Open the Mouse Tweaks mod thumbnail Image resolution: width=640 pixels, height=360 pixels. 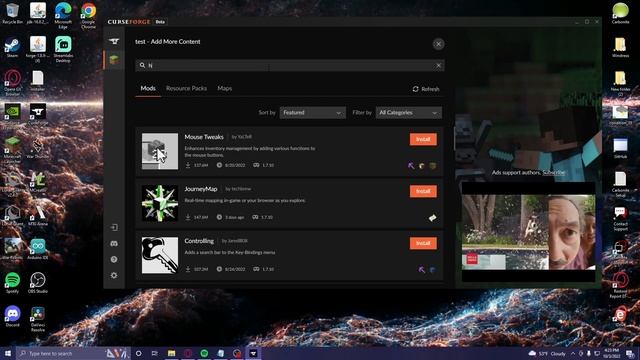click(160, 151)
